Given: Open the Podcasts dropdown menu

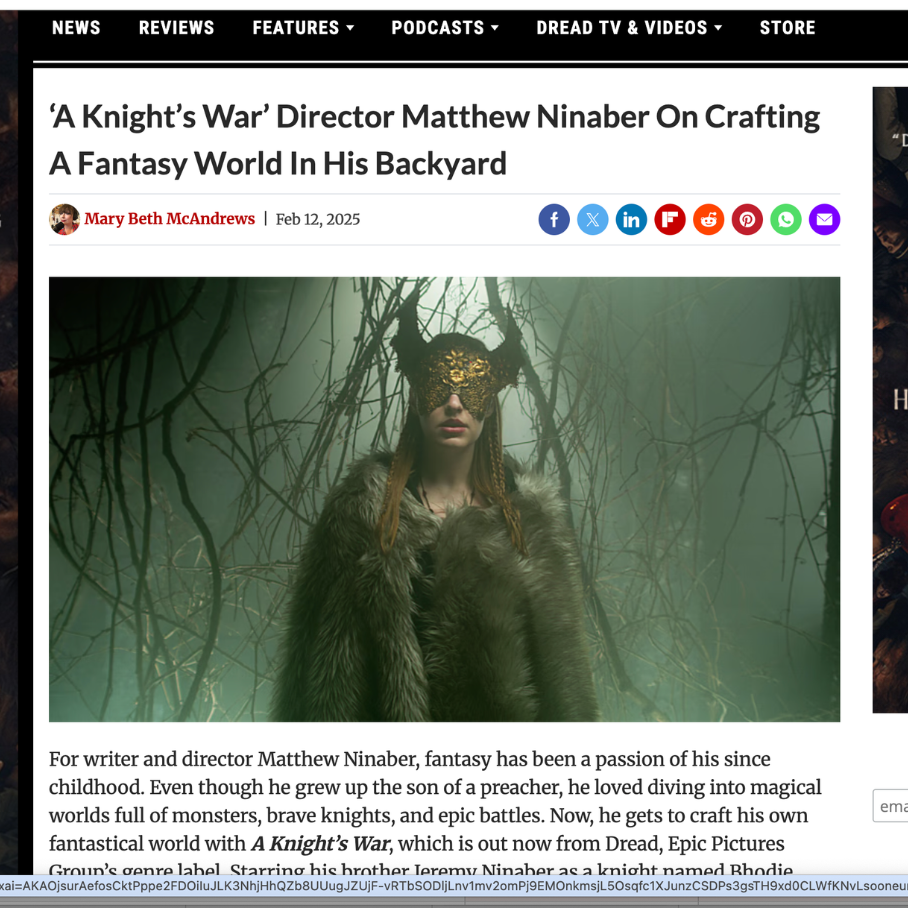Looking at the screenshot, I should coord(445,28).
